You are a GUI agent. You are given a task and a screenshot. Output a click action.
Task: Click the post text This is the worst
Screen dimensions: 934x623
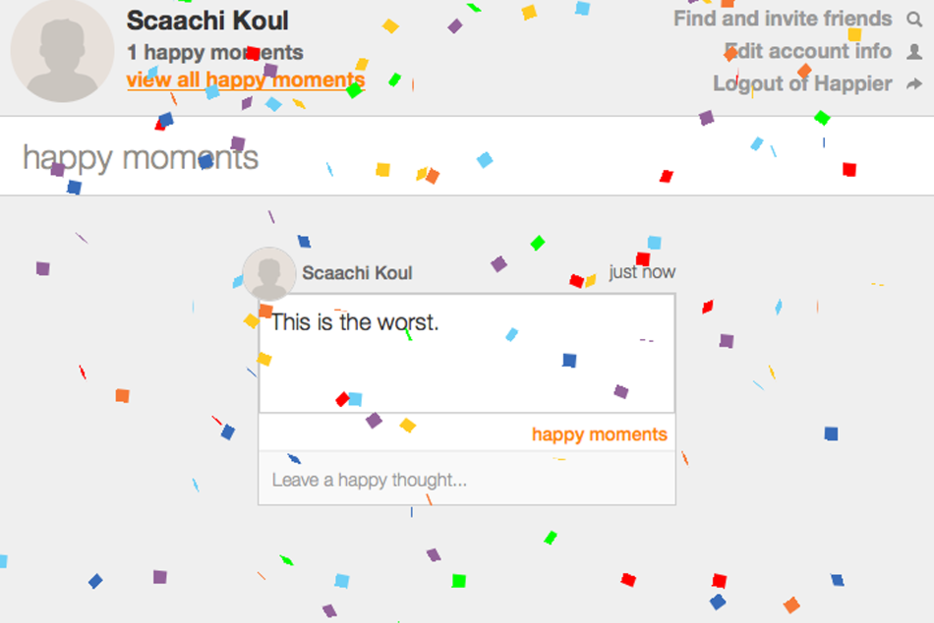(x=355, y=322)
